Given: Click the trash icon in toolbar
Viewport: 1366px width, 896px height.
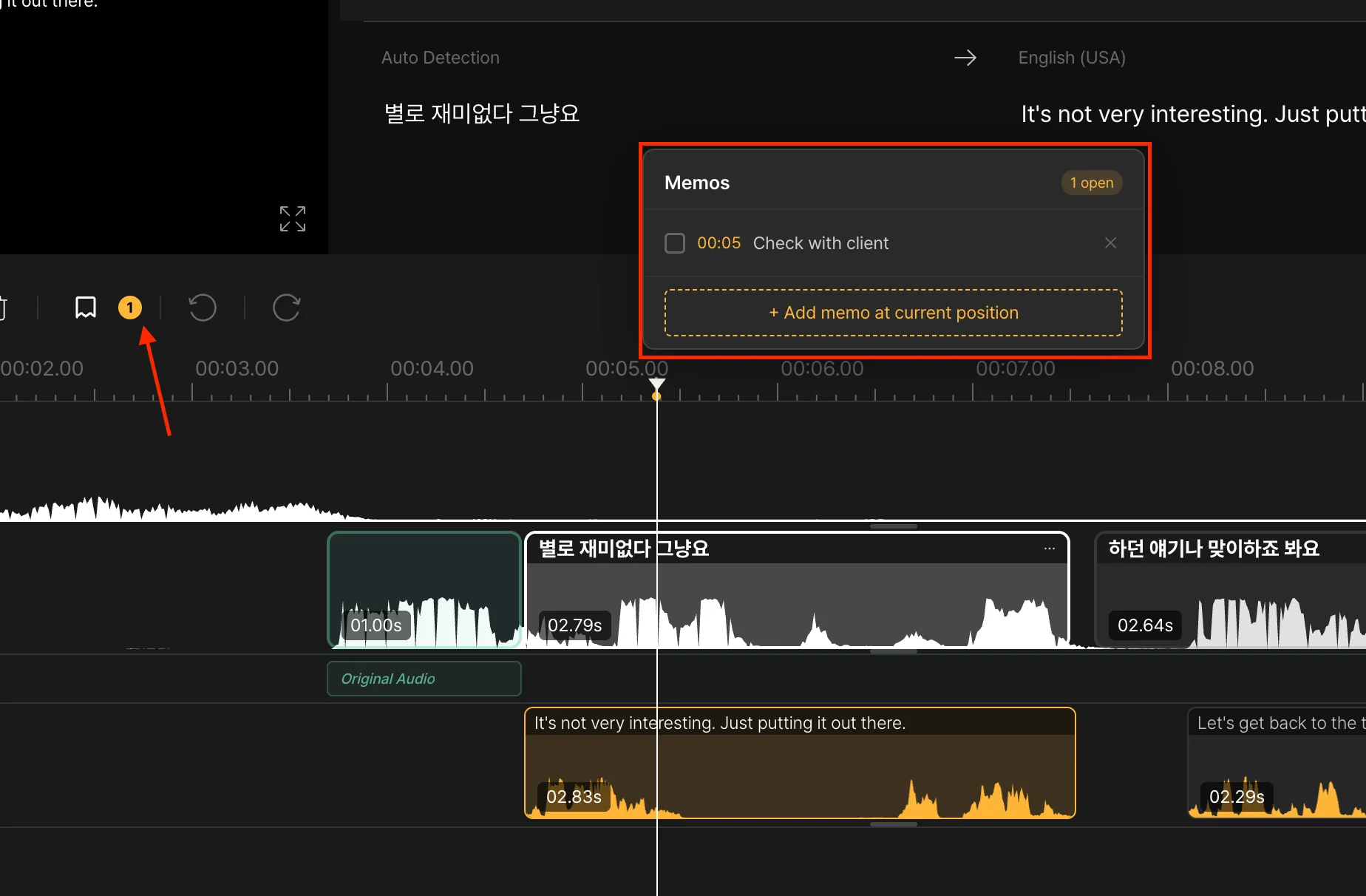Looking at the screenshot, I should [x=3, y=308].
